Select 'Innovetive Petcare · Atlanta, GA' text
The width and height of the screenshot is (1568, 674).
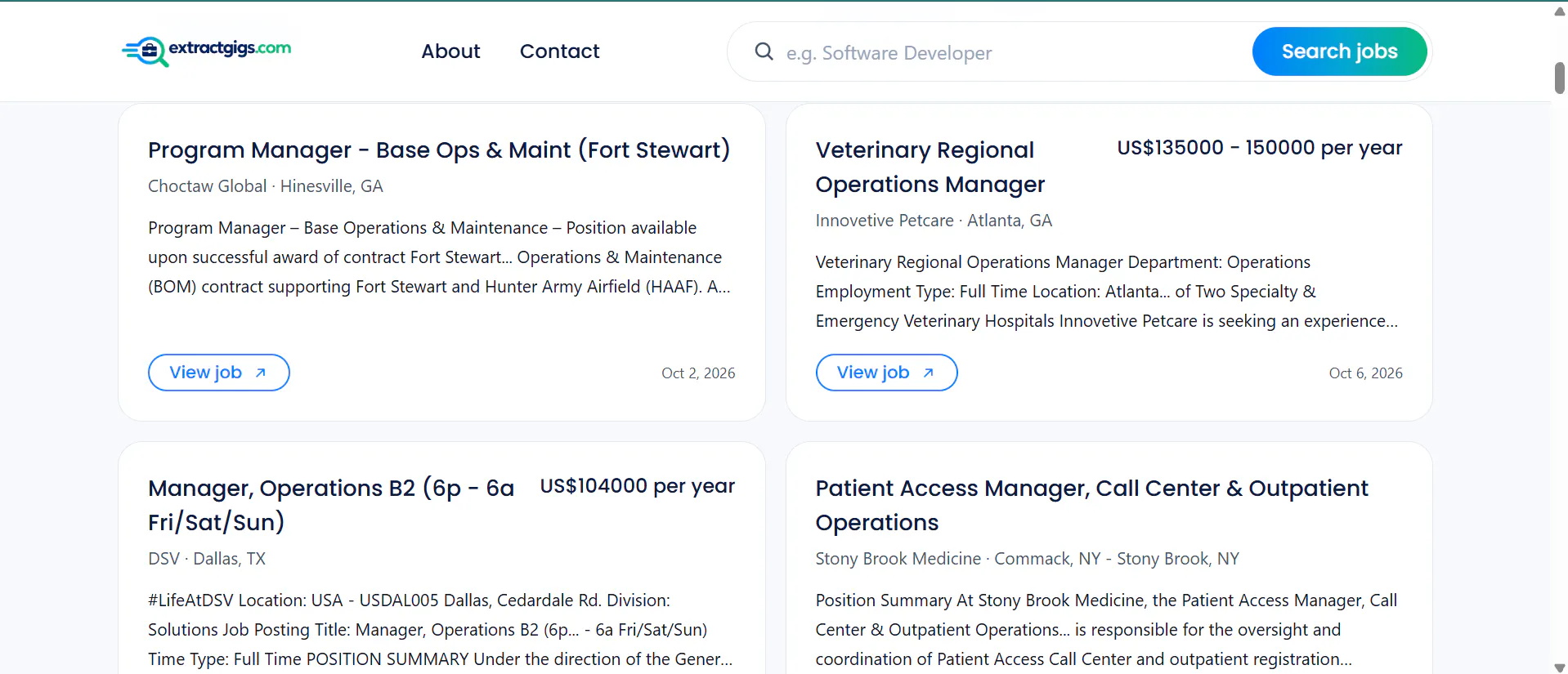click(x=934, y=221)
